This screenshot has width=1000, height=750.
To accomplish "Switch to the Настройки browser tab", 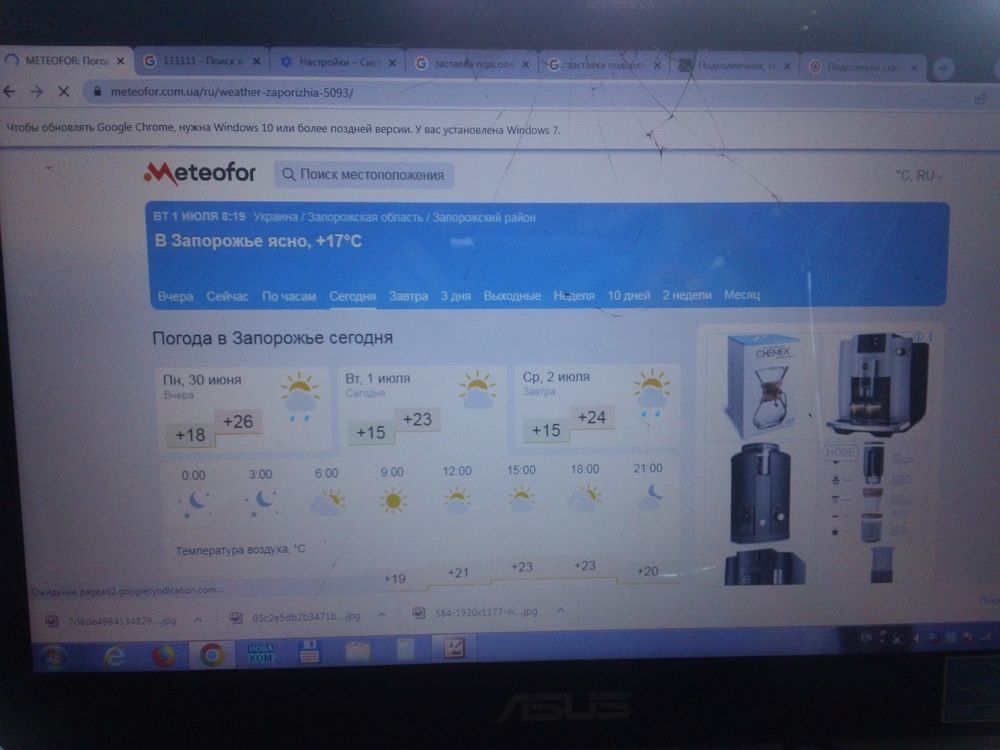I will pos(339,62).
